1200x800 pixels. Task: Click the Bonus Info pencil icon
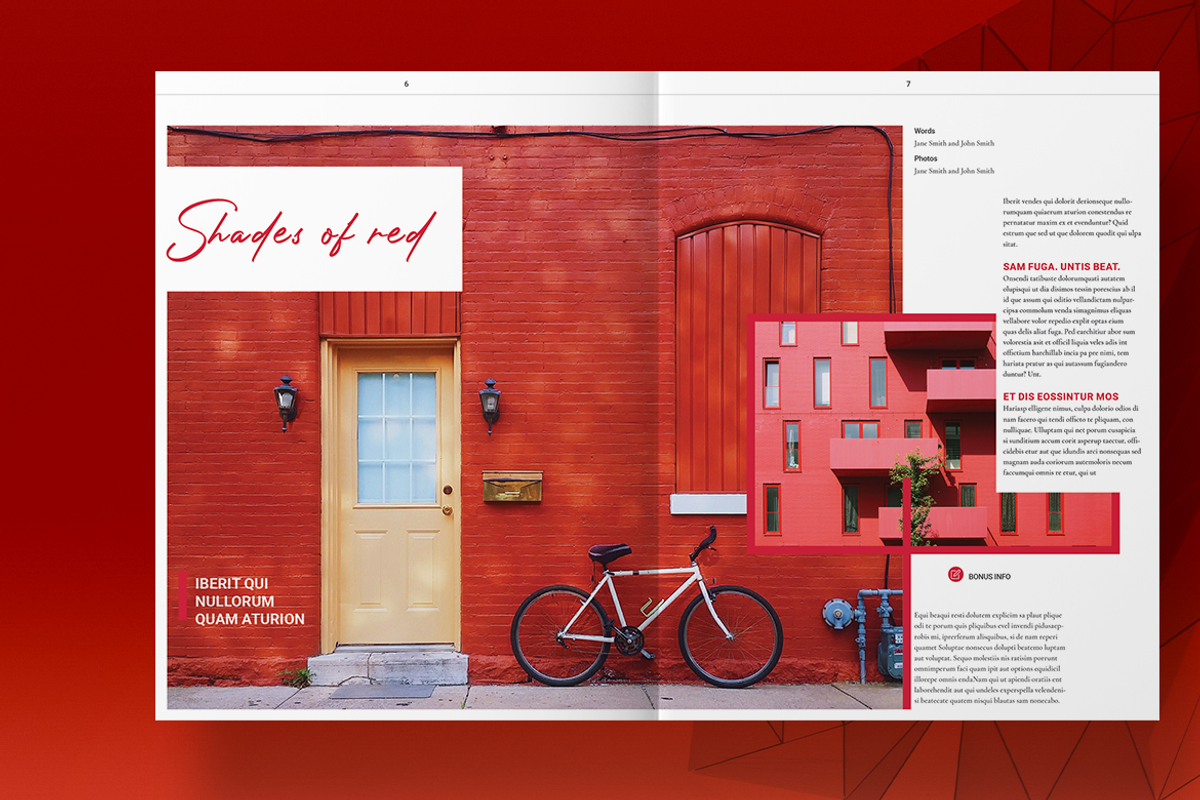pyautogui.click(x=956, y=575)
